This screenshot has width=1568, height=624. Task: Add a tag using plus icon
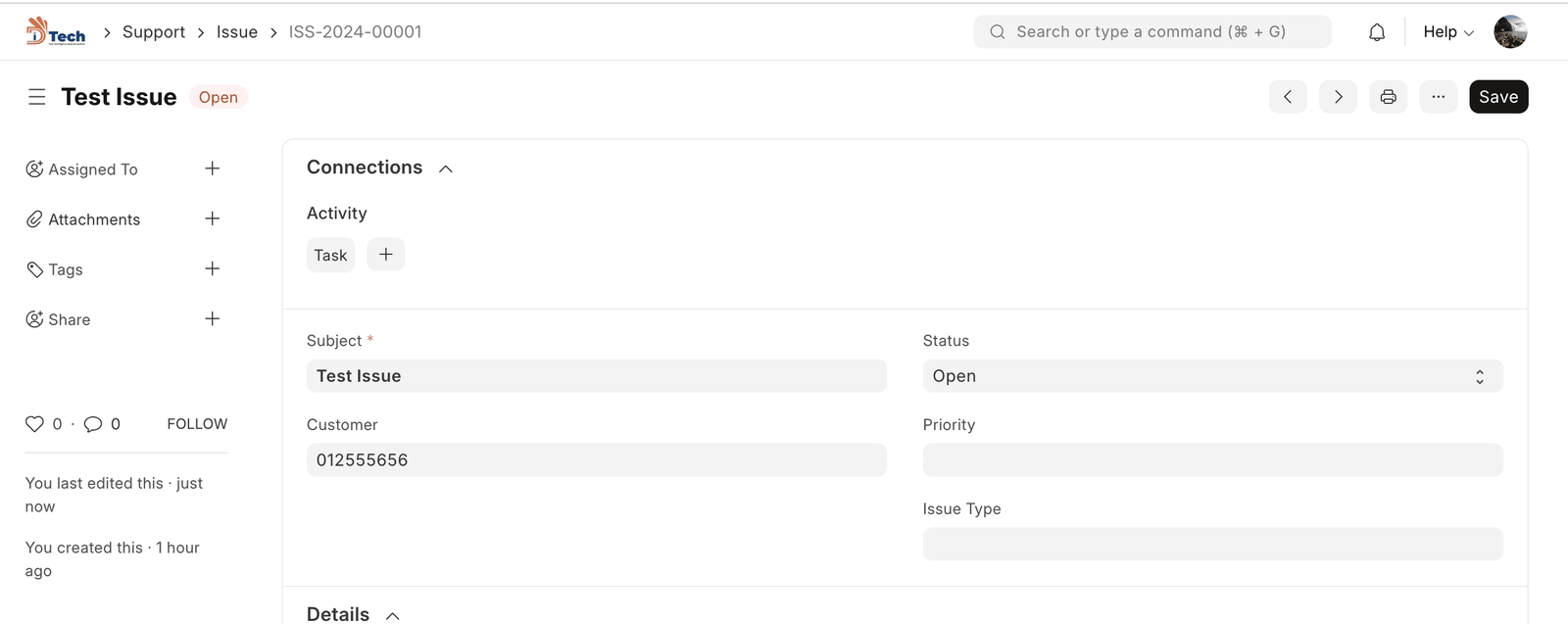[212, 268]
